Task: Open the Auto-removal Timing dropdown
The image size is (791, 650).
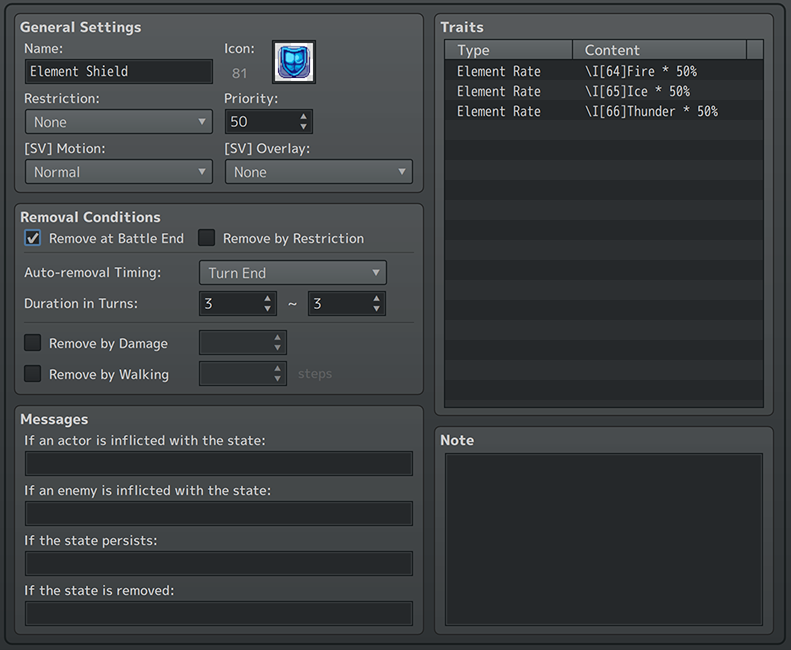Action: click(x=292, y=273)
